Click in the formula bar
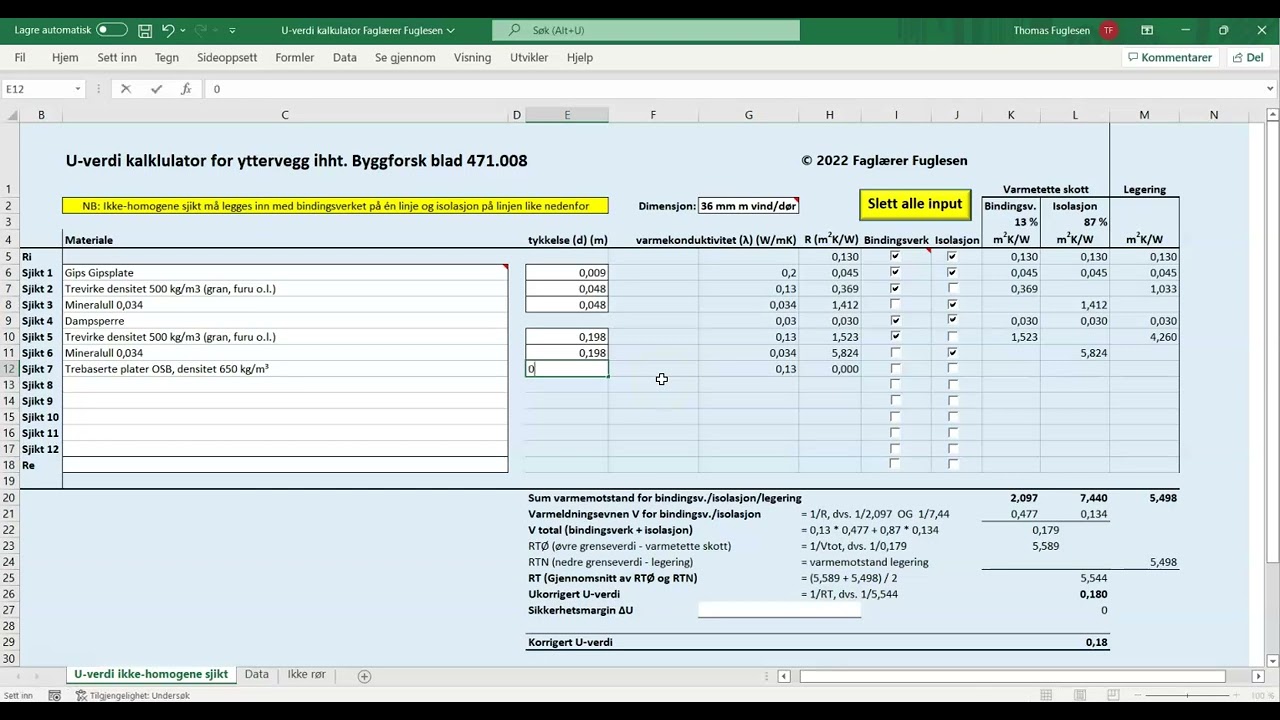The width and height of the screenshot is (1280, 720). point(735,89)
